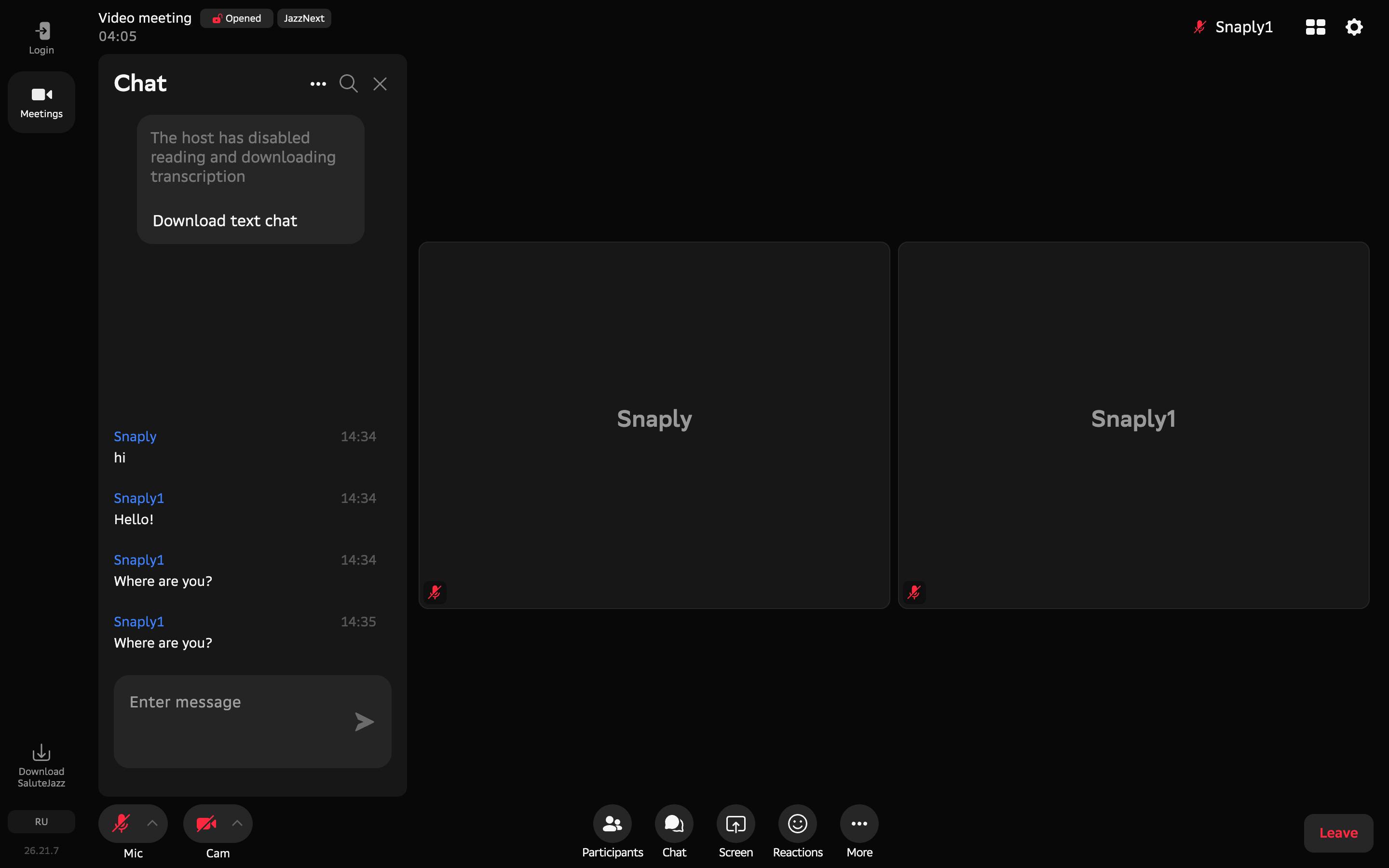
Task: Expand microphone options chevron
Action: coord(152,823)
